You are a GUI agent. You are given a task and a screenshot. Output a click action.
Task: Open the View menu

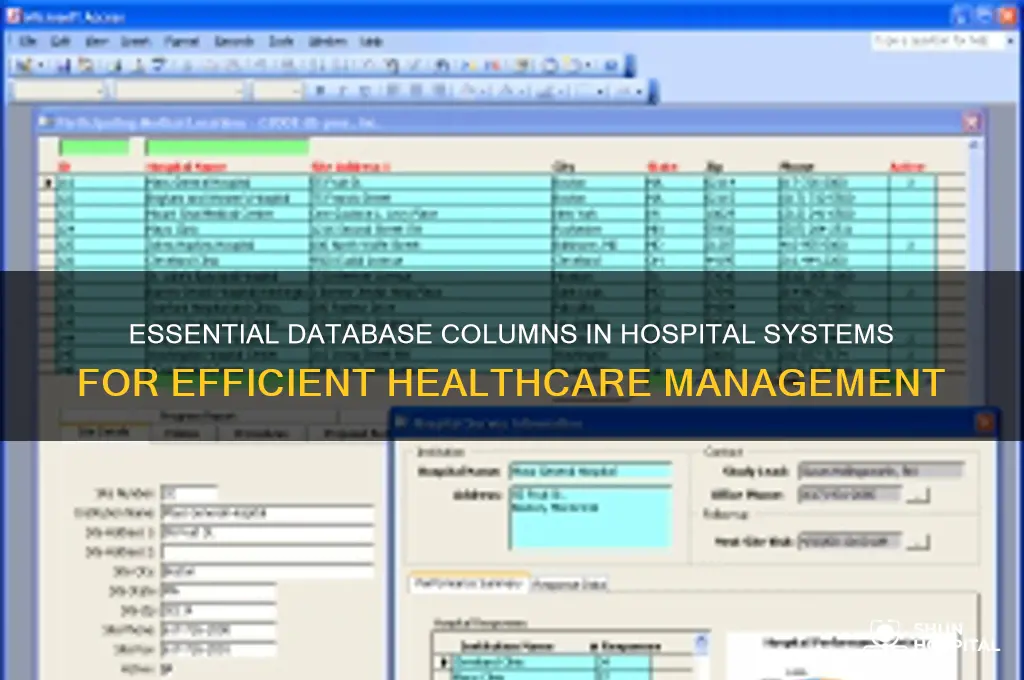pos(97,41)
